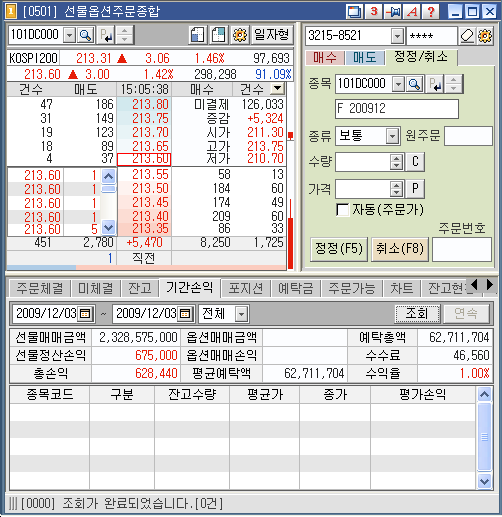Select the 정정/취소 tab
The image size is (502, 517).
coord(421,57)
